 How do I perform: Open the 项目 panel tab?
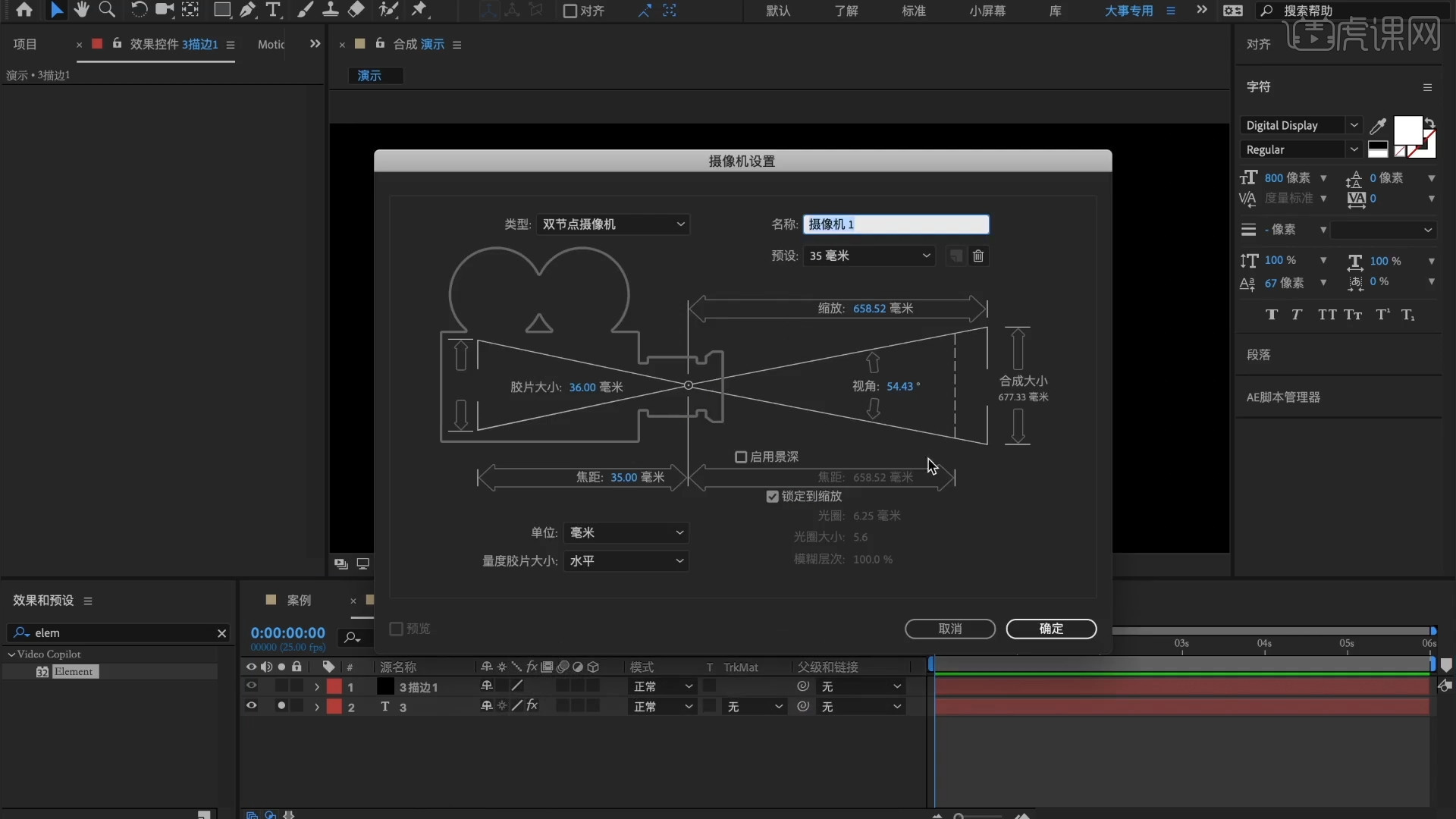pyautogui.click(x=25, y=44)
